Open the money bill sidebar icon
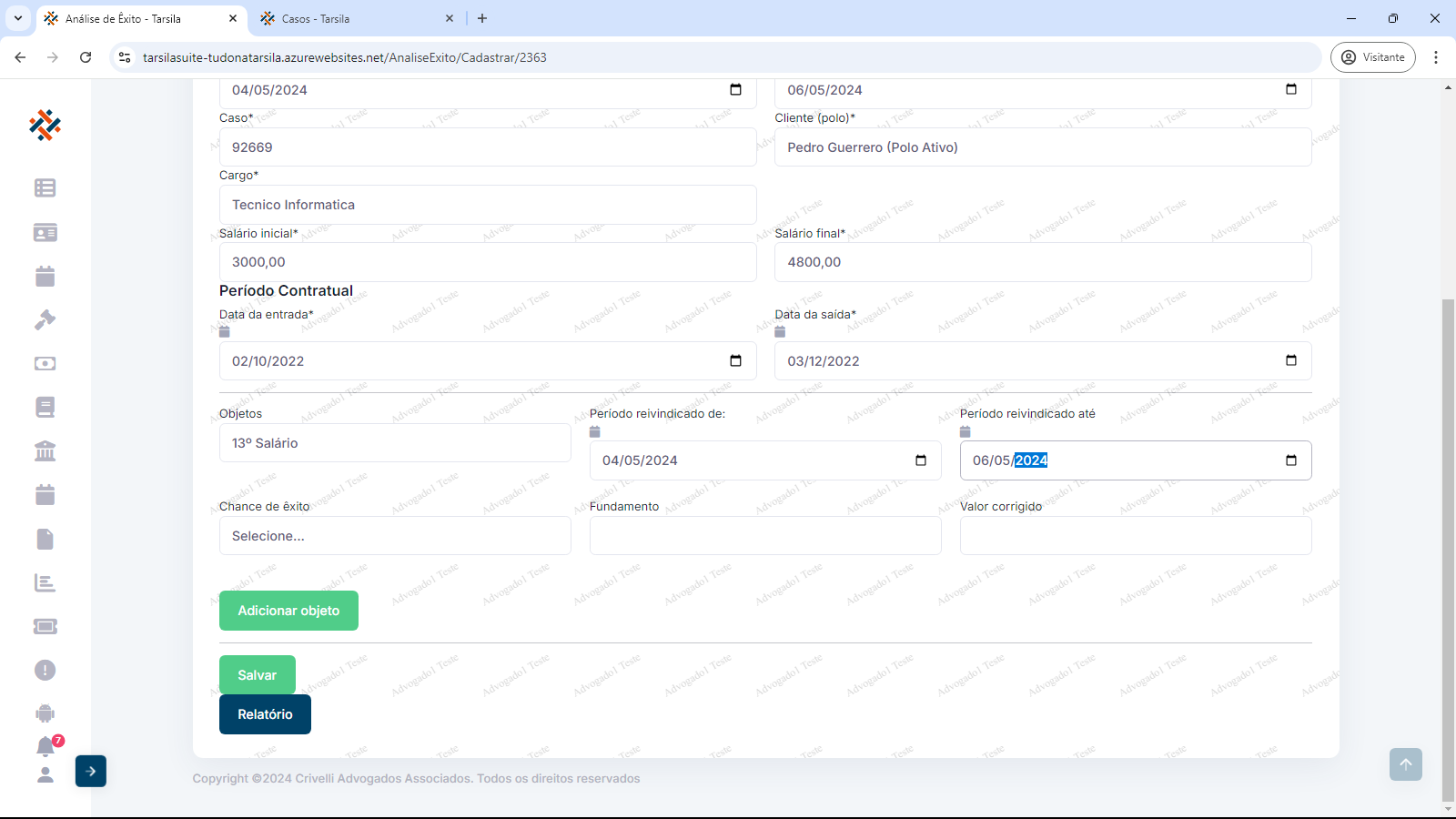The width and height of the screenshot is (1456, 819). click(x=45, y=363)
